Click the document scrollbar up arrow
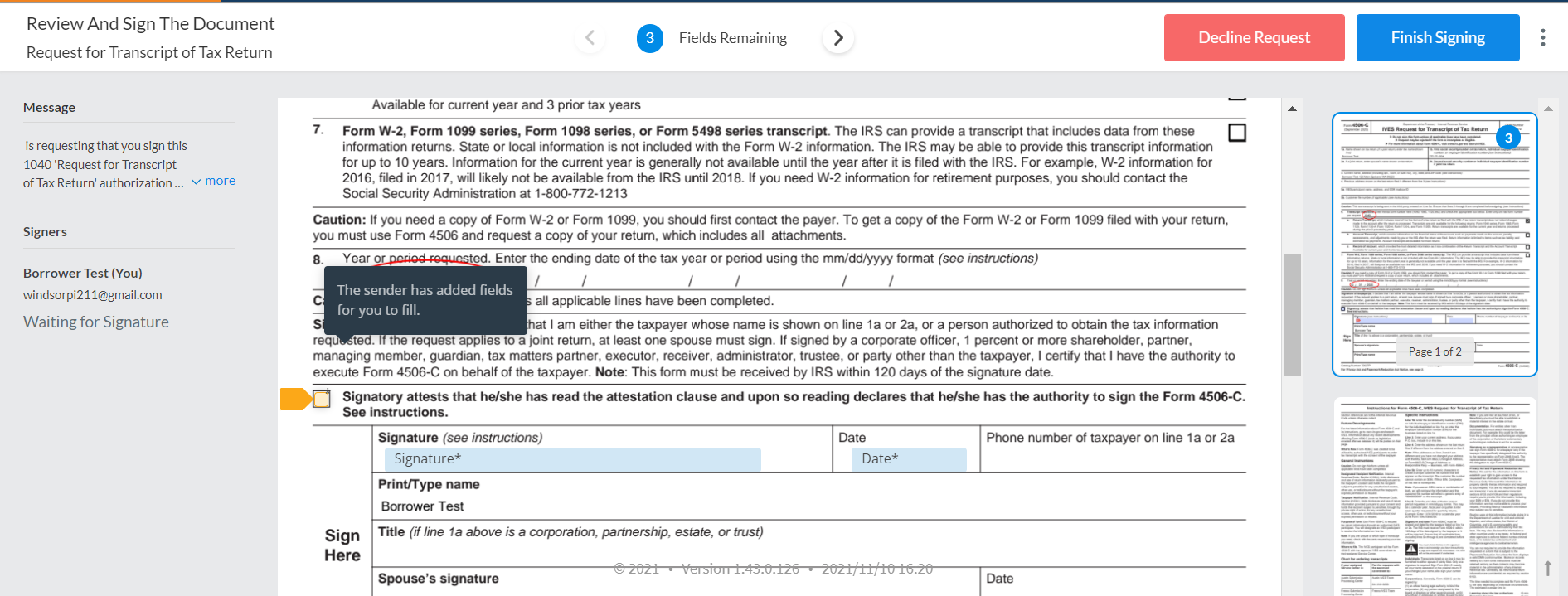 [1292, 109]
